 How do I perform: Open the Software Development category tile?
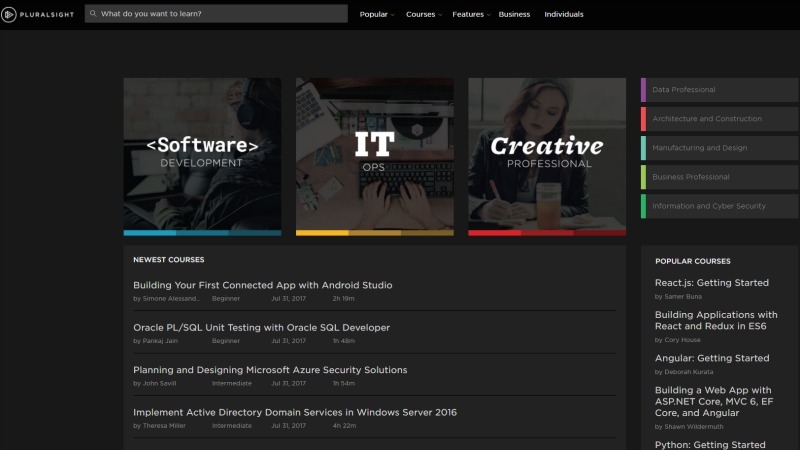tap(202, 157)
